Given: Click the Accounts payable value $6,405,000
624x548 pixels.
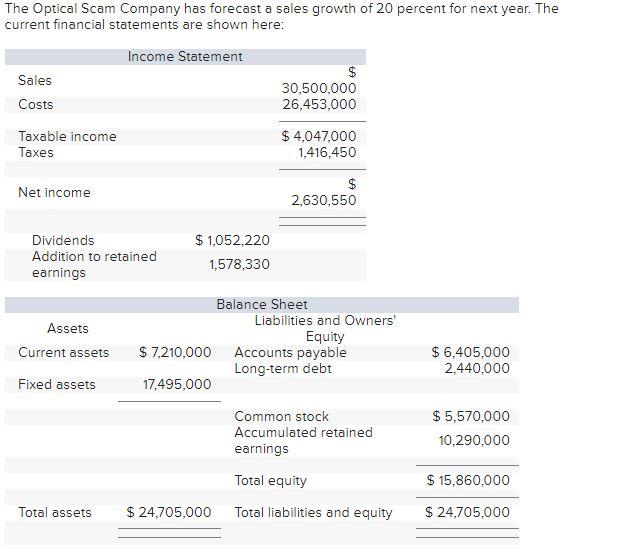Looking at the screenshot, I should [470, 352].
